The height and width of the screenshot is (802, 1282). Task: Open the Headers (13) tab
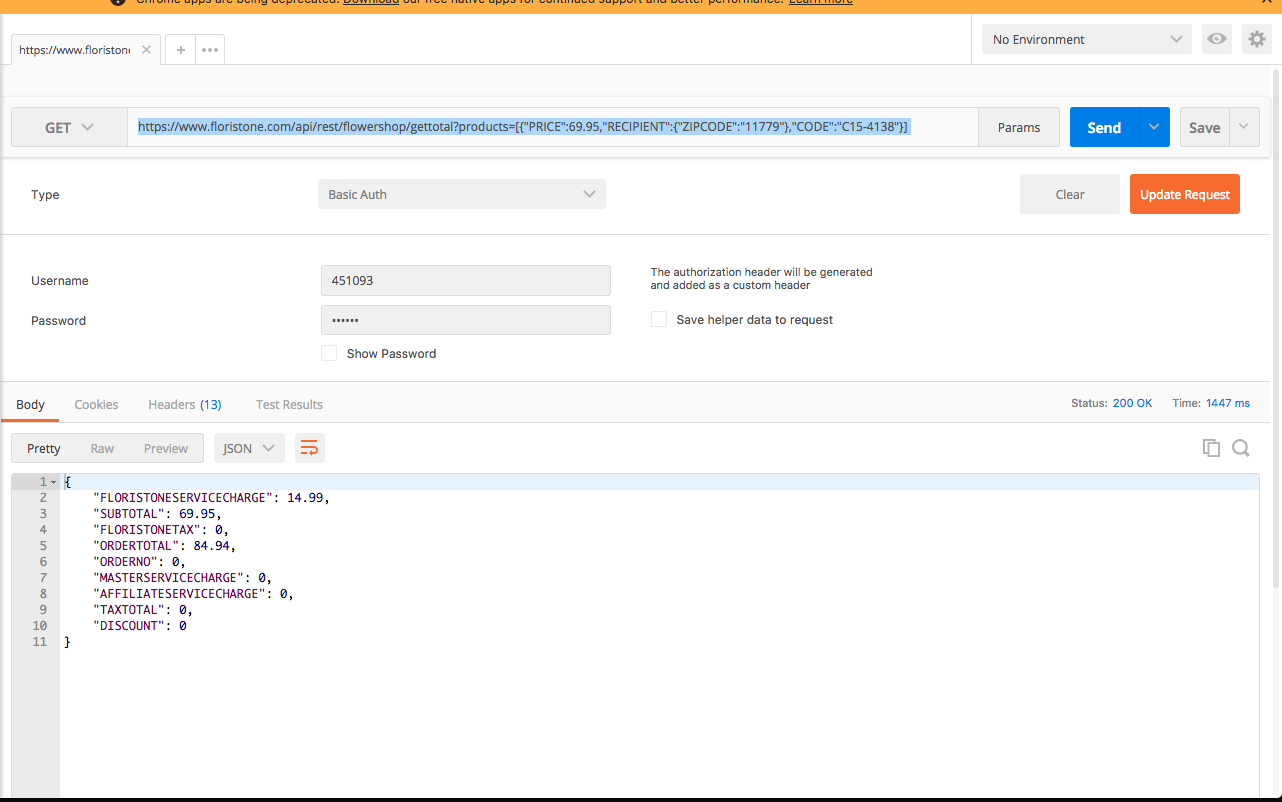click(x=185, y=404)
